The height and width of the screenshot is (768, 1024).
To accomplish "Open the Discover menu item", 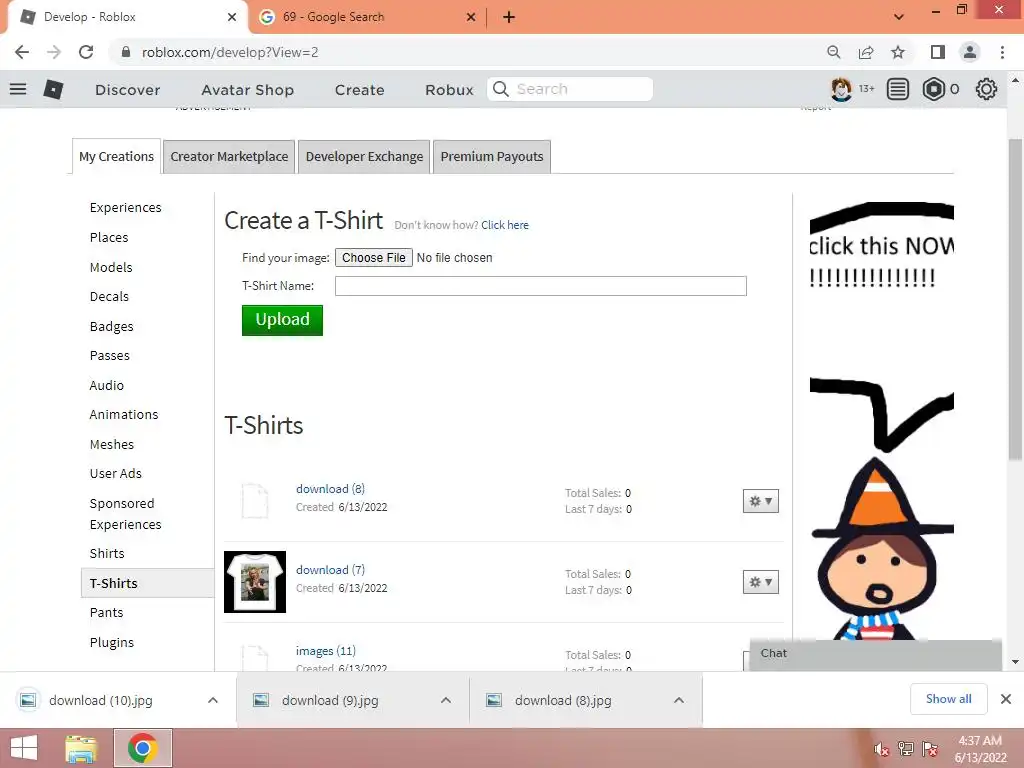I will (x=127, y=89).
